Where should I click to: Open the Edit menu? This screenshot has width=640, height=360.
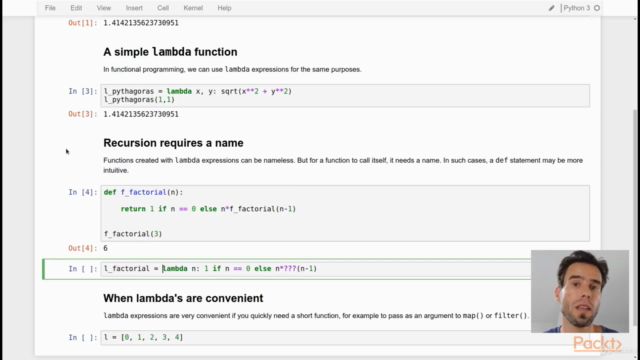[x=76, y=8]
